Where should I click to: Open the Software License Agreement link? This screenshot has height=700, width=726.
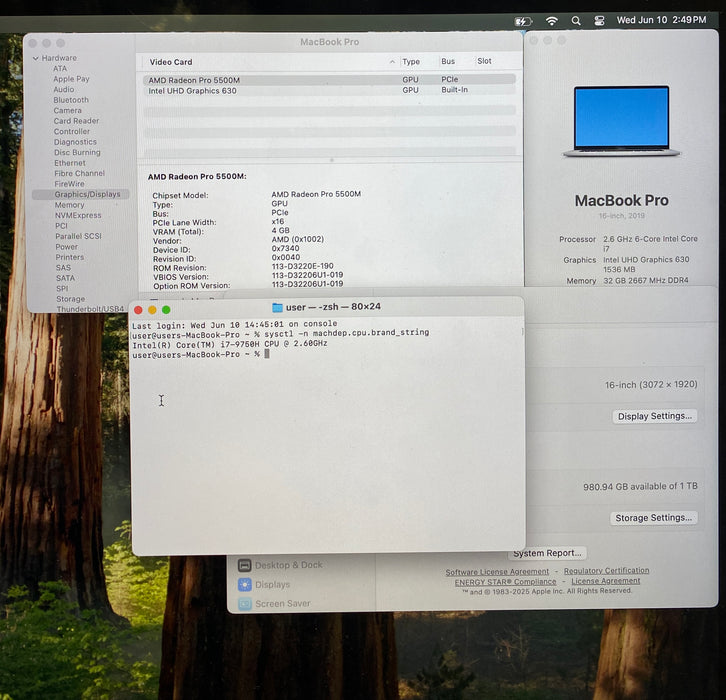(x=497, y=572)
